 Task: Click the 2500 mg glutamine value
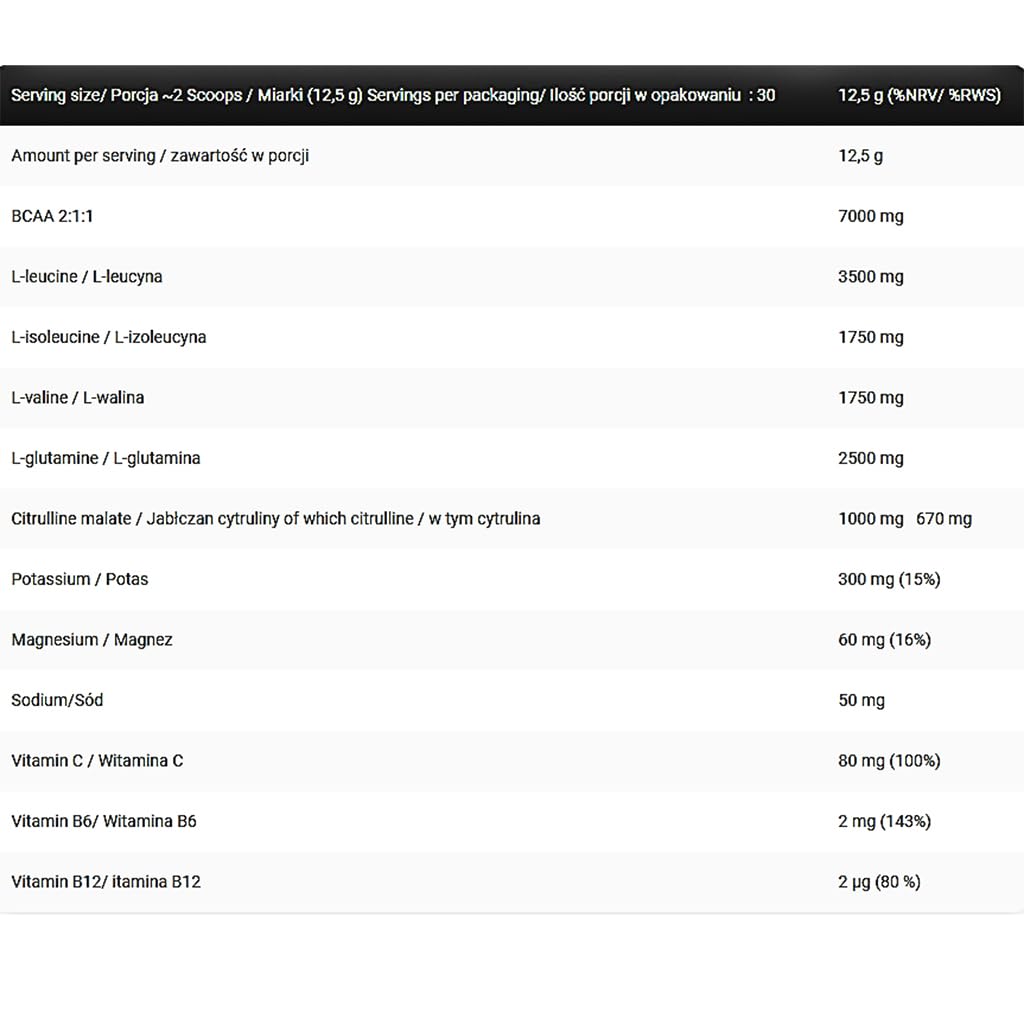[870, 458]
